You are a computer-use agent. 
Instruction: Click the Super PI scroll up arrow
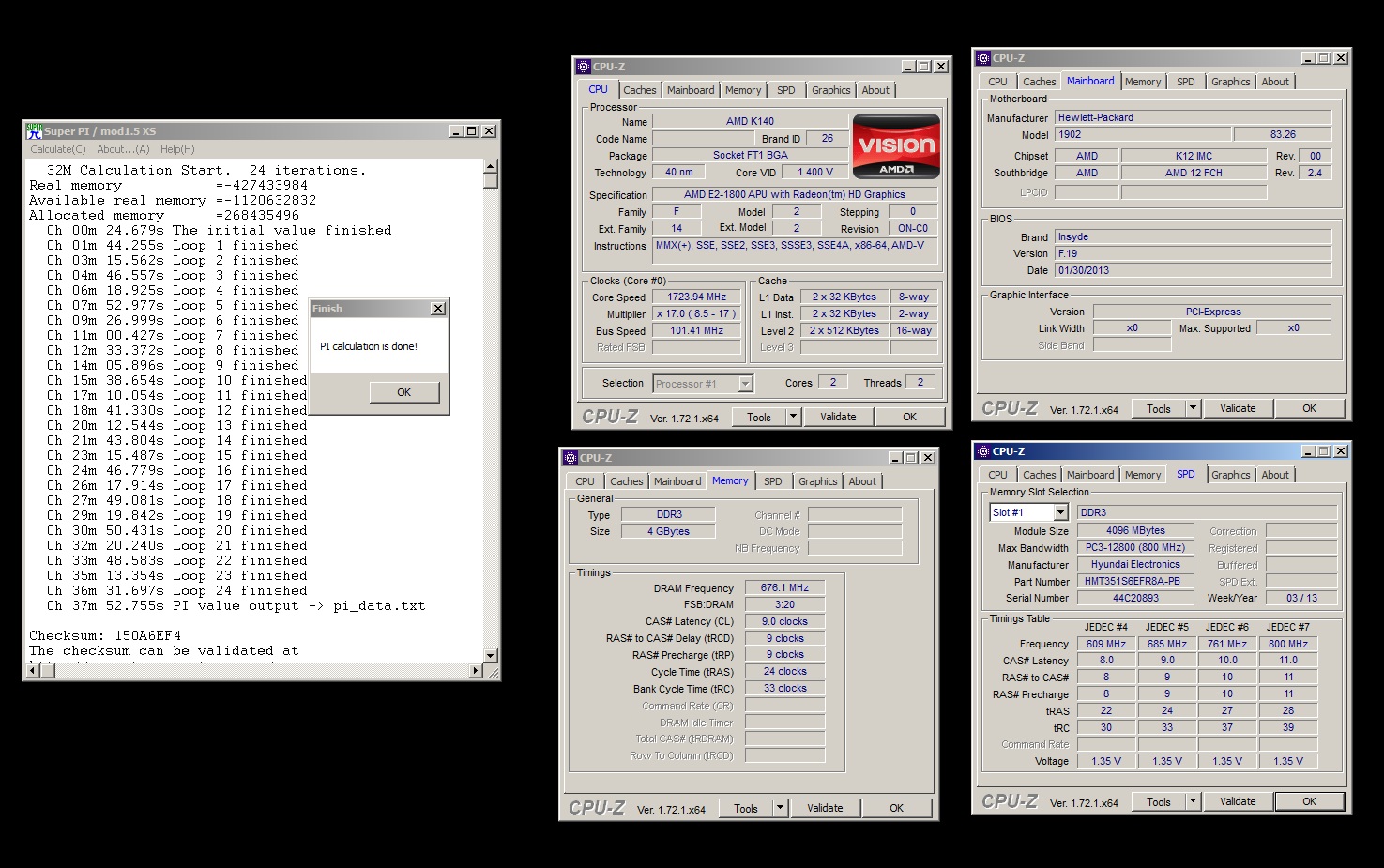coord(491,166)
